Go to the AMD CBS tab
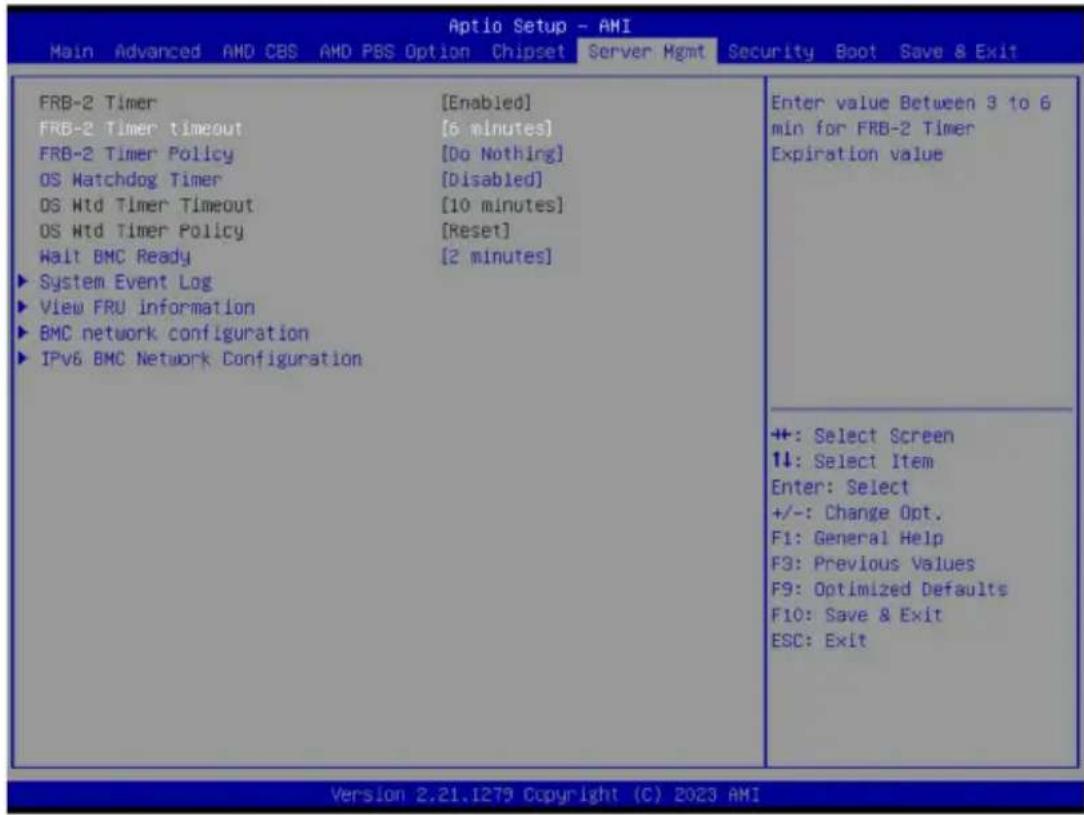This screenshot has width=1084, height=815. (x=260, y=52)
